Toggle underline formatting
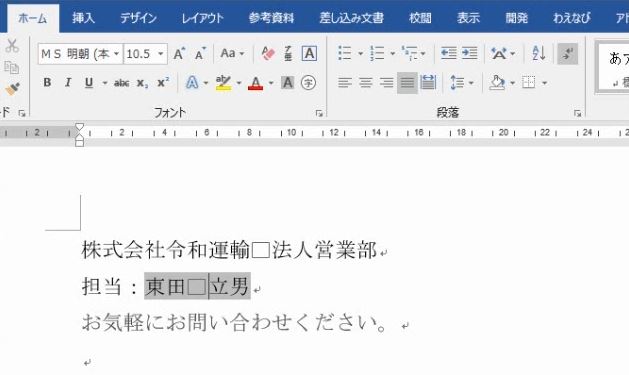The image size is (629, 375). [x=89, y=83]
